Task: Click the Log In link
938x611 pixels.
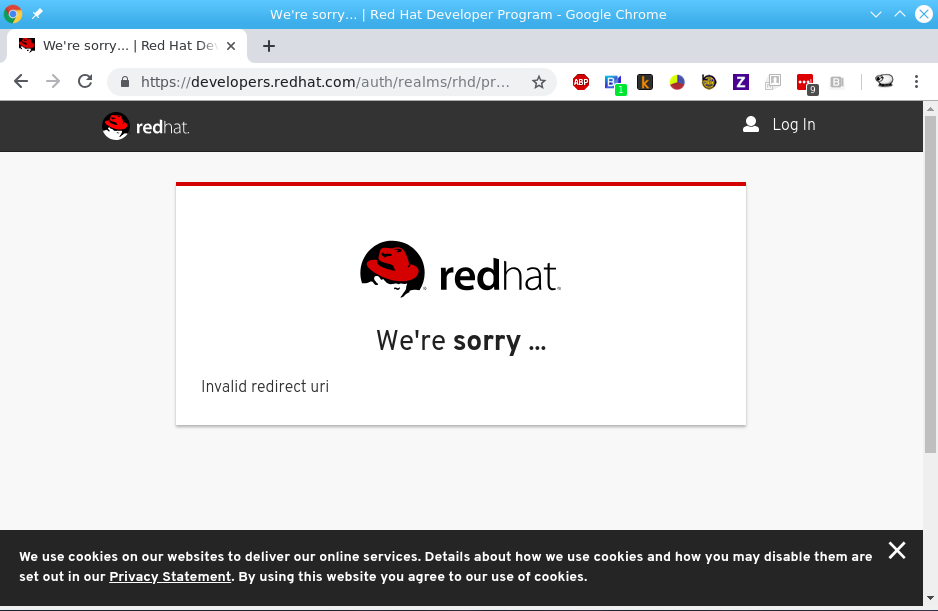Action: tap(794, 124)
